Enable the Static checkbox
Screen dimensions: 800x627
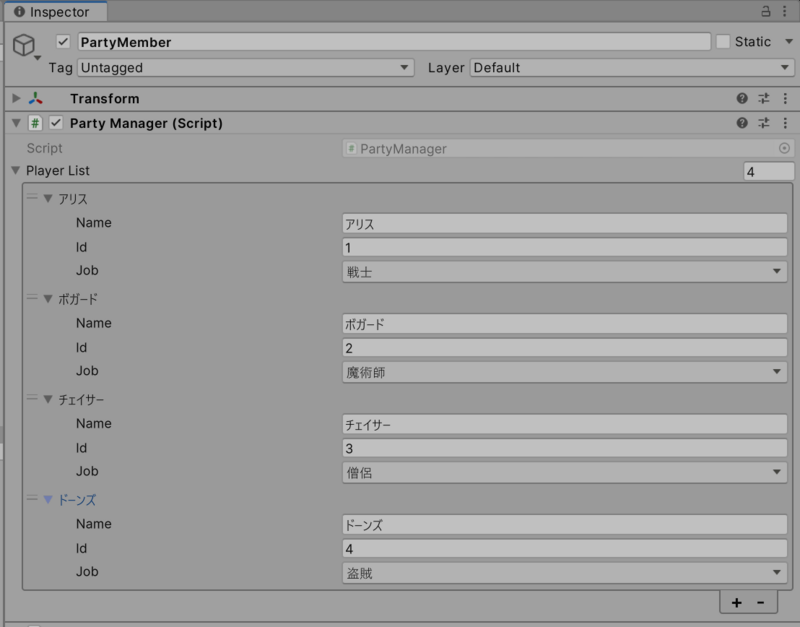723,42
